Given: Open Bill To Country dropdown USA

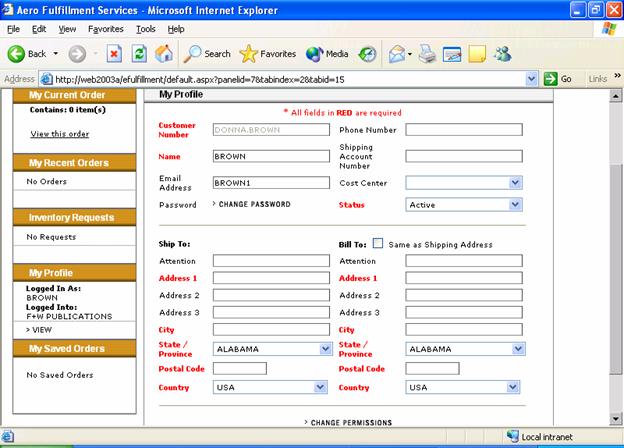Looking at the screenshot, I should (x=463, y=387).
